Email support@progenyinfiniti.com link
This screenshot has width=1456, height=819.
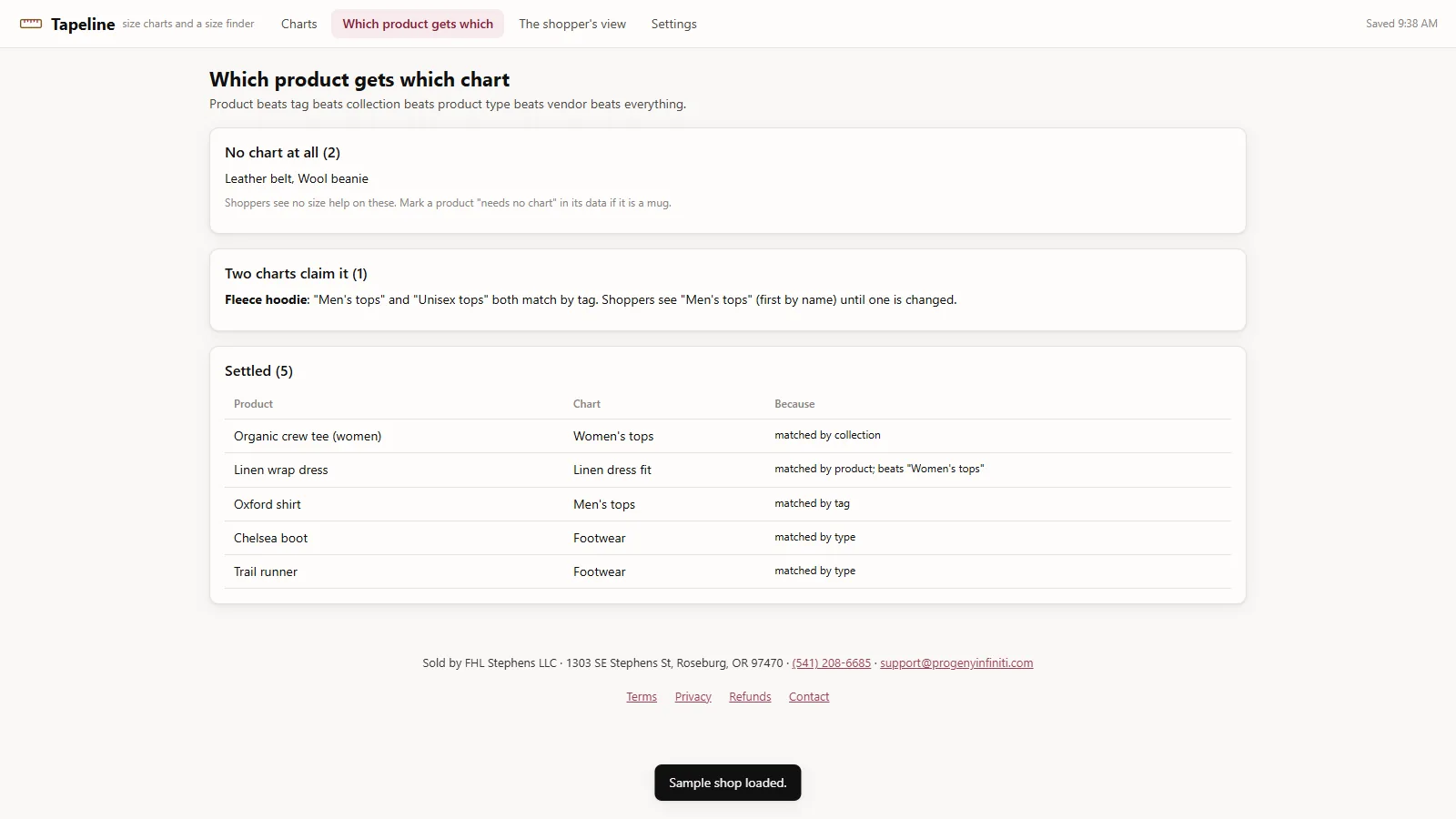point(956,662)
